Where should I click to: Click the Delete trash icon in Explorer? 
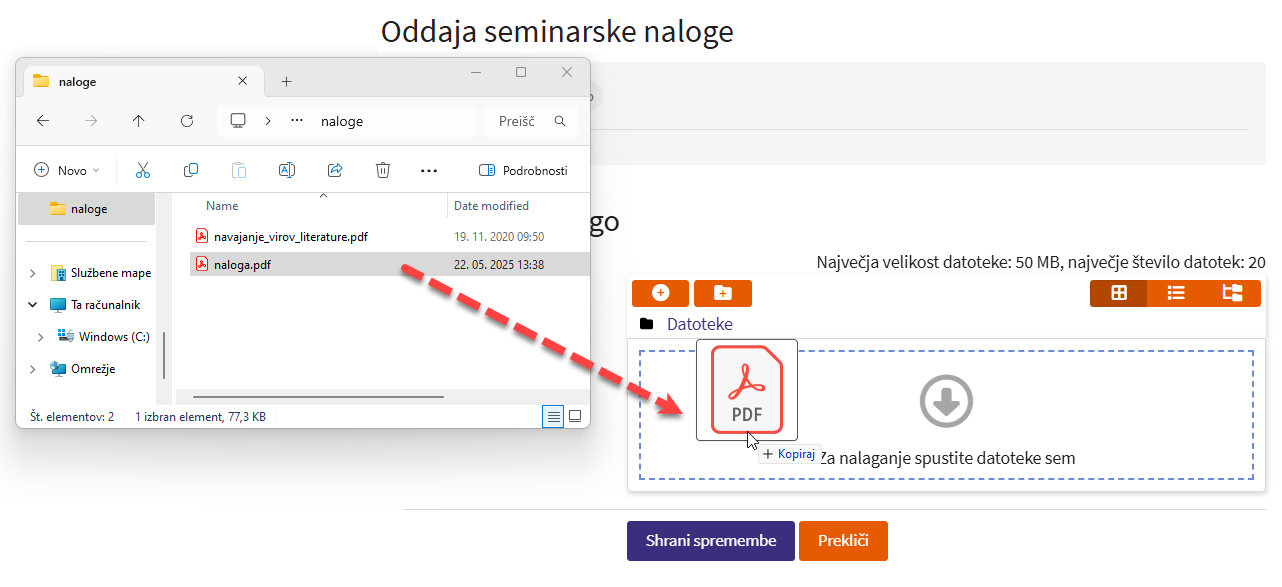[383, 171]
